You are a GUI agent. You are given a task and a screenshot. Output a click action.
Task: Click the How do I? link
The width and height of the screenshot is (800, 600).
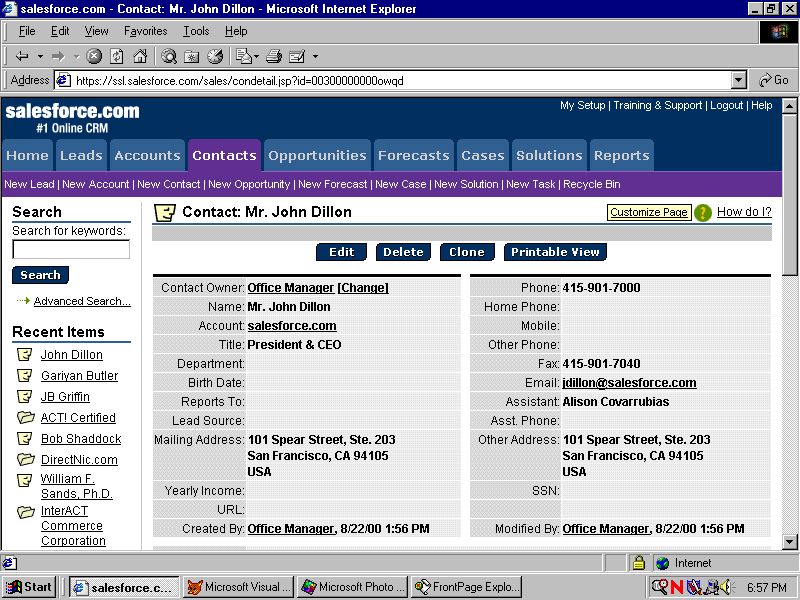(x=744, y=212)
